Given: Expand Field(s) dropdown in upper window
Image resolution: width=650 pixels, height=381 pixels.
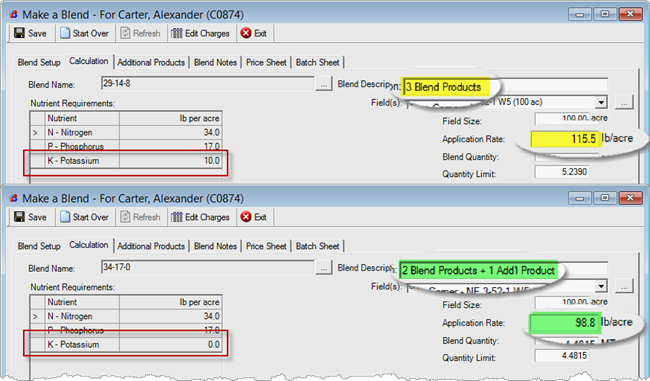Looking at the screenshot, I should point(601,102).
